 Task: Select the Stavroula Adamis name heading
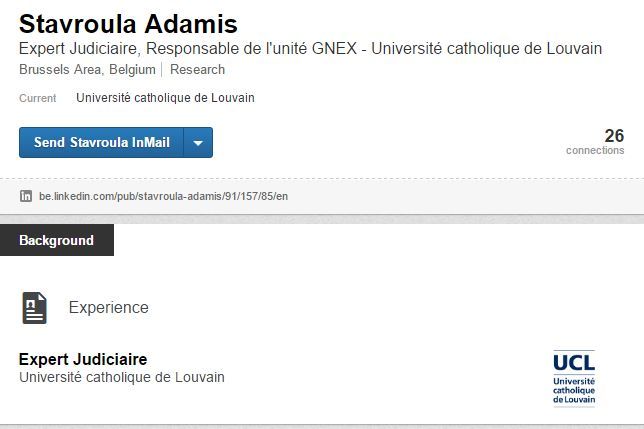point(128,24)
